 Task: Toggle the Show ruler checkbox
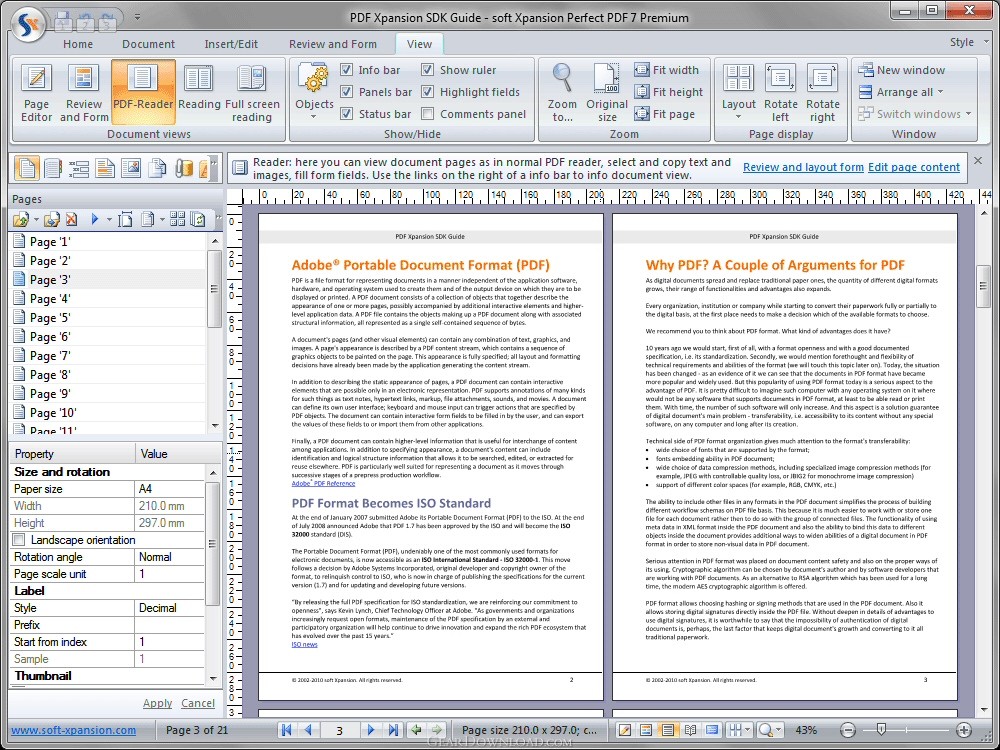tap(428, 70)
